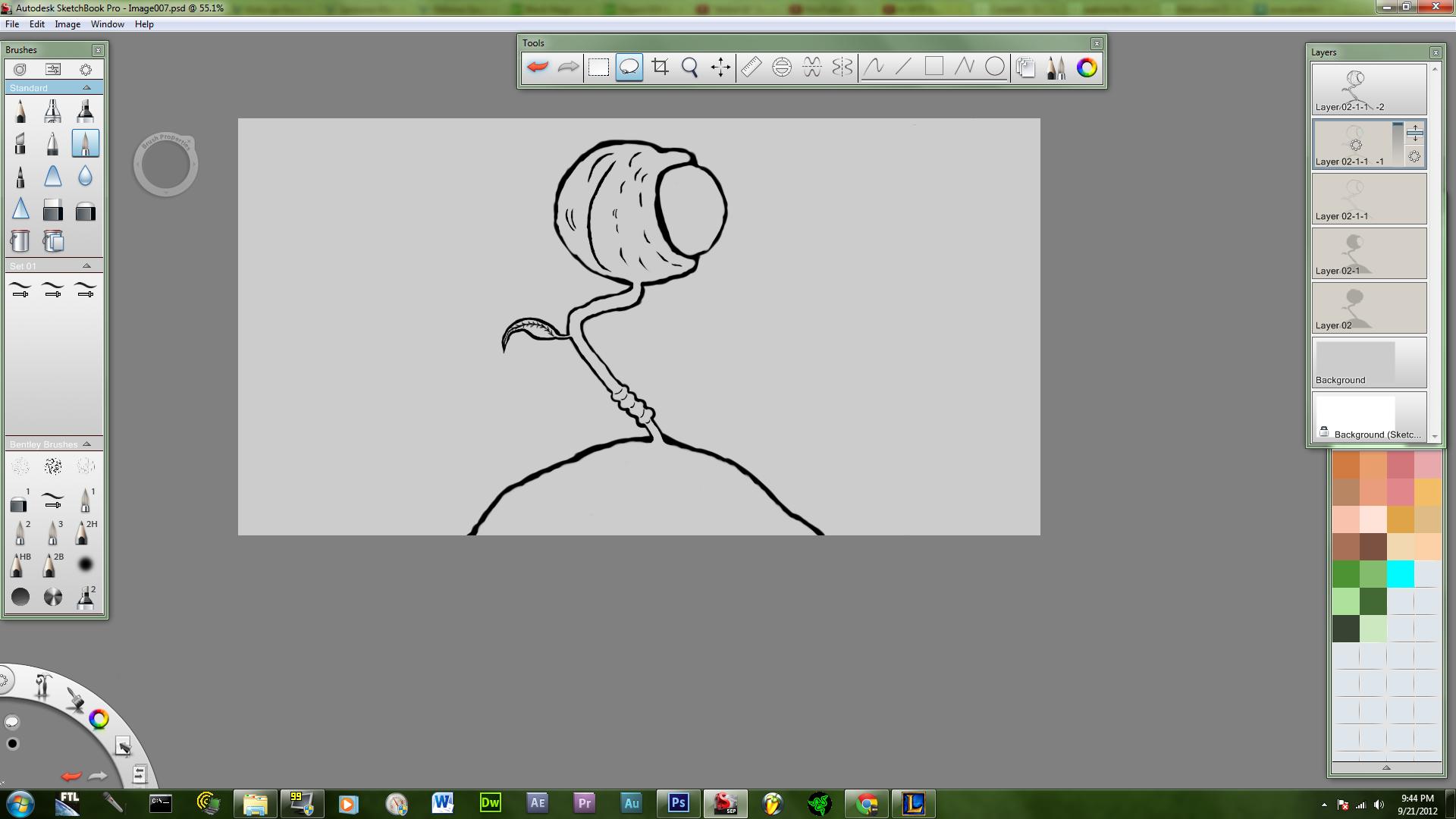Open the Color editor wheel in Tools panel

click(1087, 67)
